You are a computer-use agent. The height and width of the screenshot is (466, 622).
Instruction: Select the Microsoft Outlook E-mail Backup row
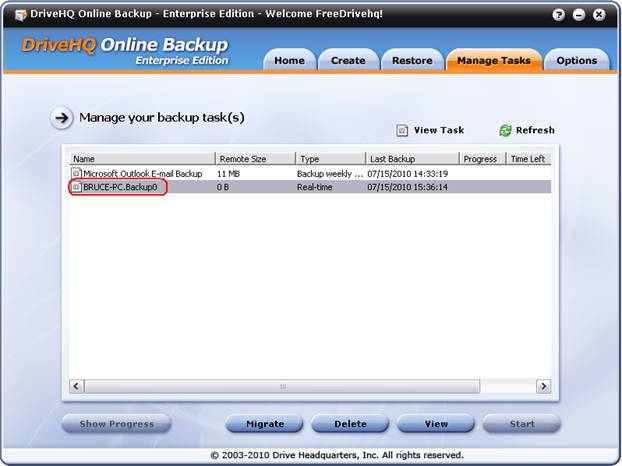coord(310,173)
